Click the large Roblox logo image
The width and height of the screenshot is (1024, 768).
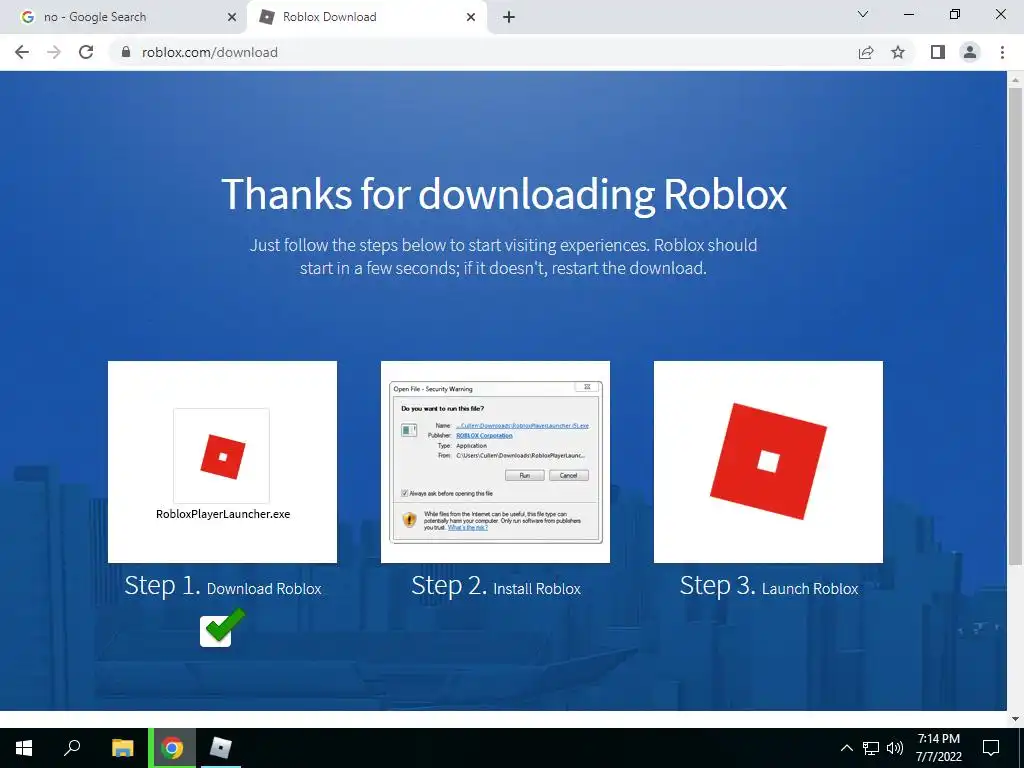(769, 462)
